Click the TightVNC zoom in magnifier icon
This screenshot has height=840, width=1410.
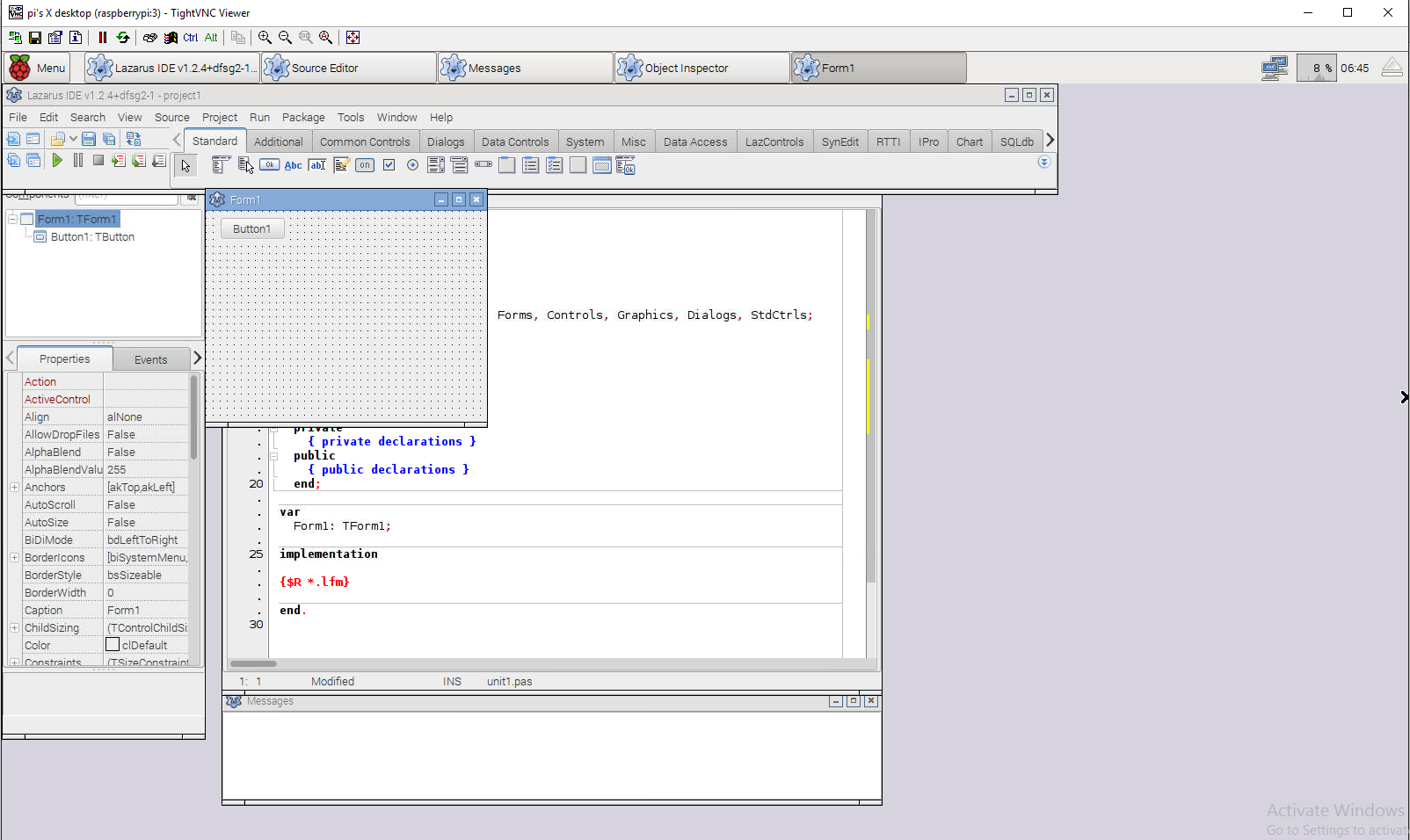click(x=265, y=37)
